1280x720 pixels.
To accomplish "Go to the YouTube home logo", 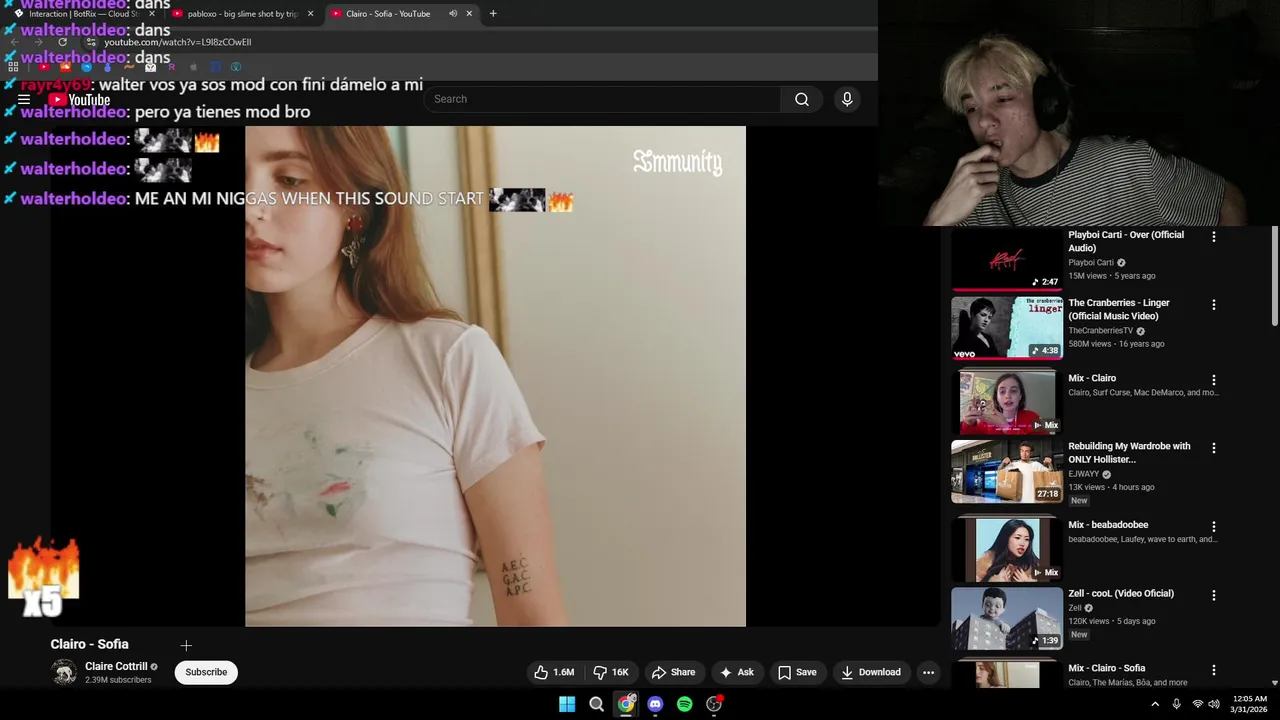I will click(x=80, y=100).
